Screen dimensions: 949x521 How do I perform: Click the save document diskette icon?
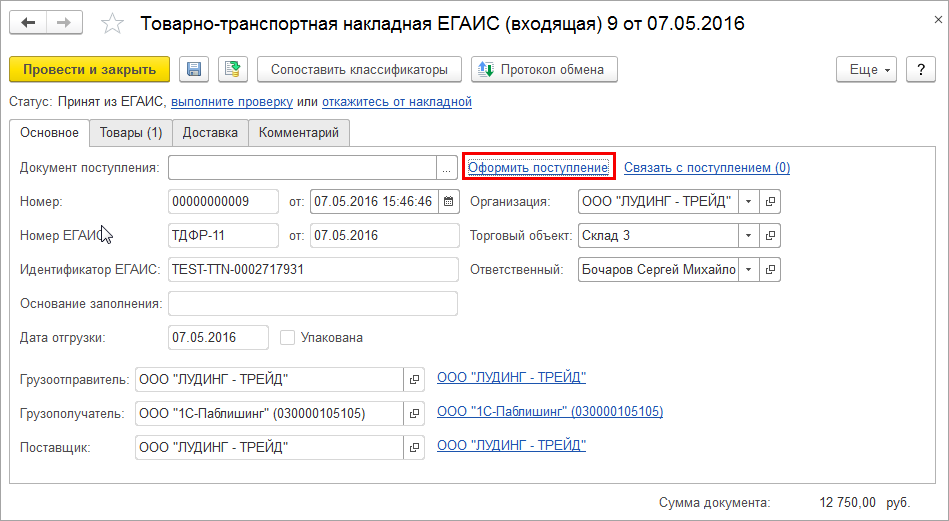click(x=194, y=70)
